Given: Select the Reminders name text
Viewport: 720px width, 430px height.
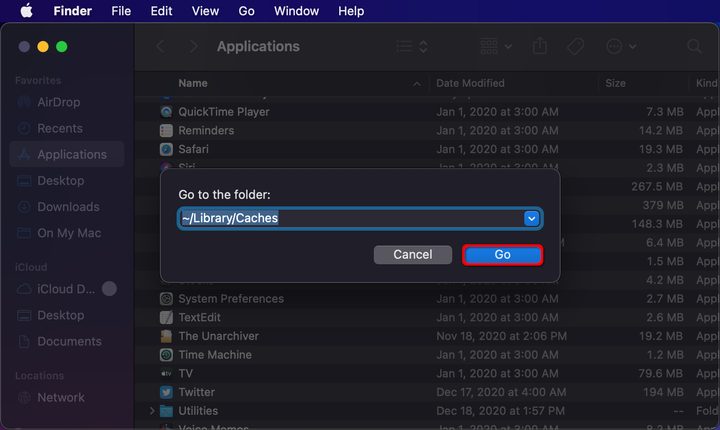Looking at the screenshot, I should [206, 130].
